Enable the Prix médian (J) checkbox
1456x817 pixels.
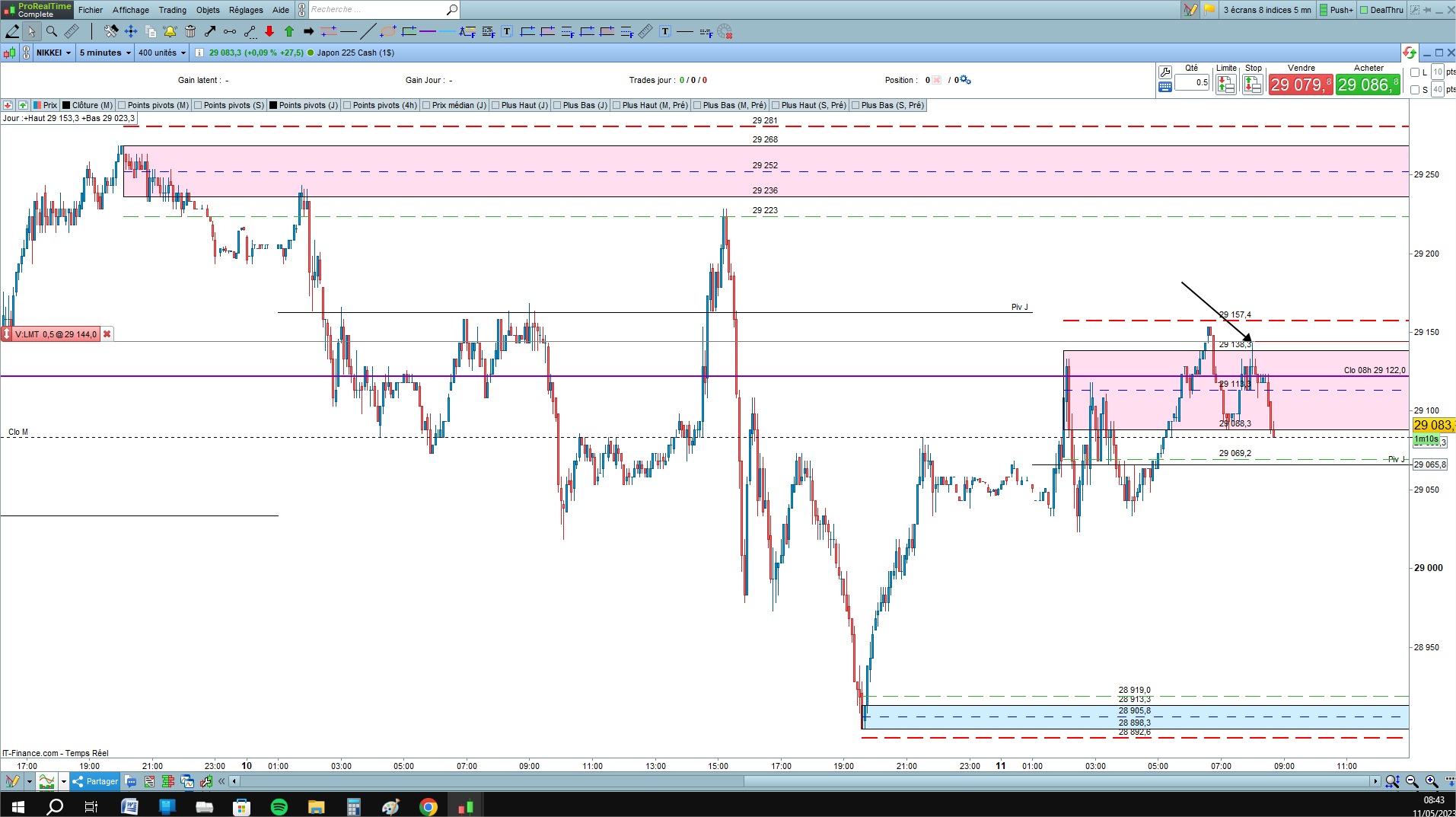(426, 105)
